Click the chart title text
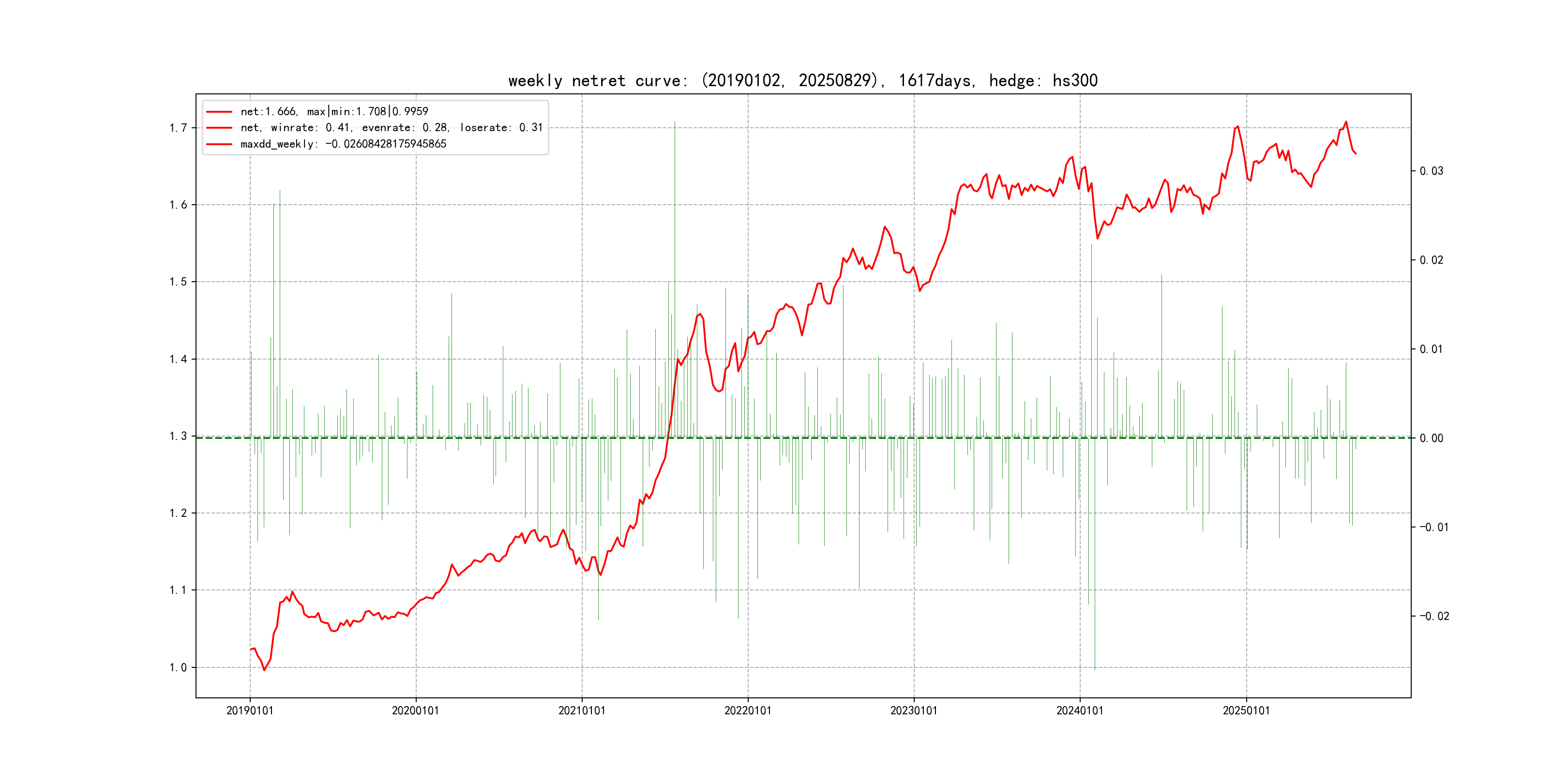The height and width of the screenshot is (784, 1568). pos(802,80)
